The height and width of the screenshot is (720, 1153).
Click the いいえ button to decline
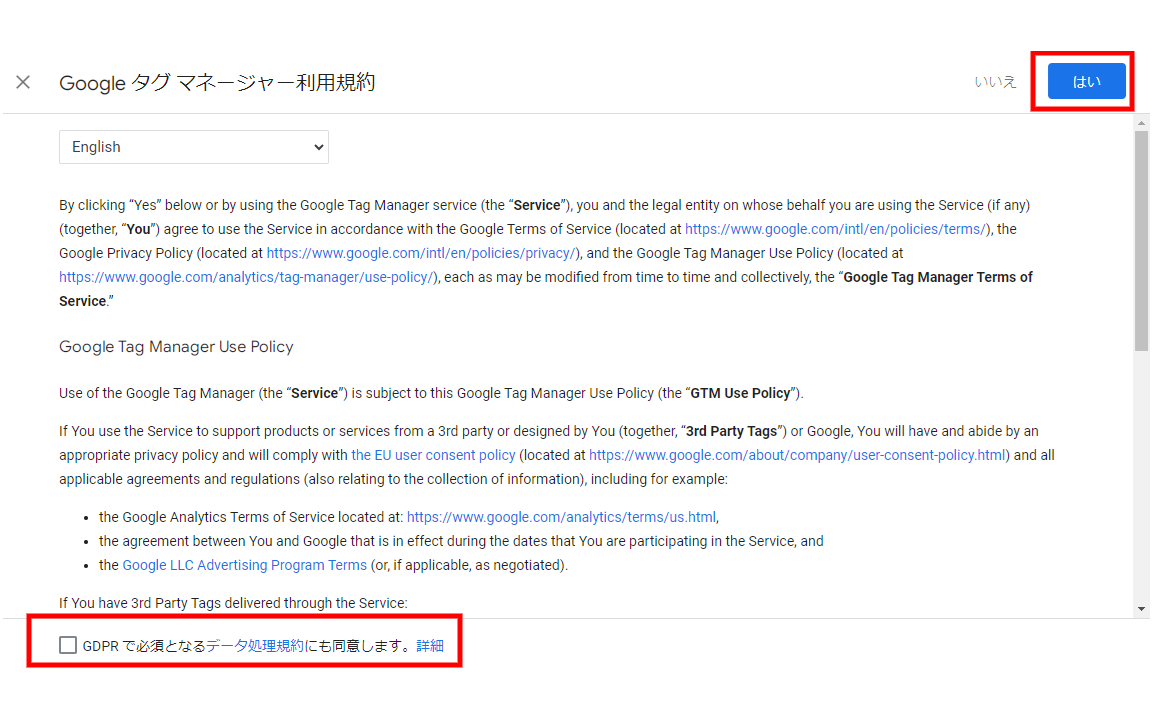coord(995,82)
